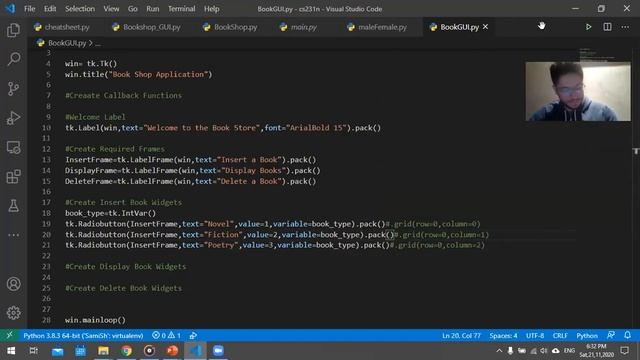Open errors and warnings problems indicator

click(166, 335)
